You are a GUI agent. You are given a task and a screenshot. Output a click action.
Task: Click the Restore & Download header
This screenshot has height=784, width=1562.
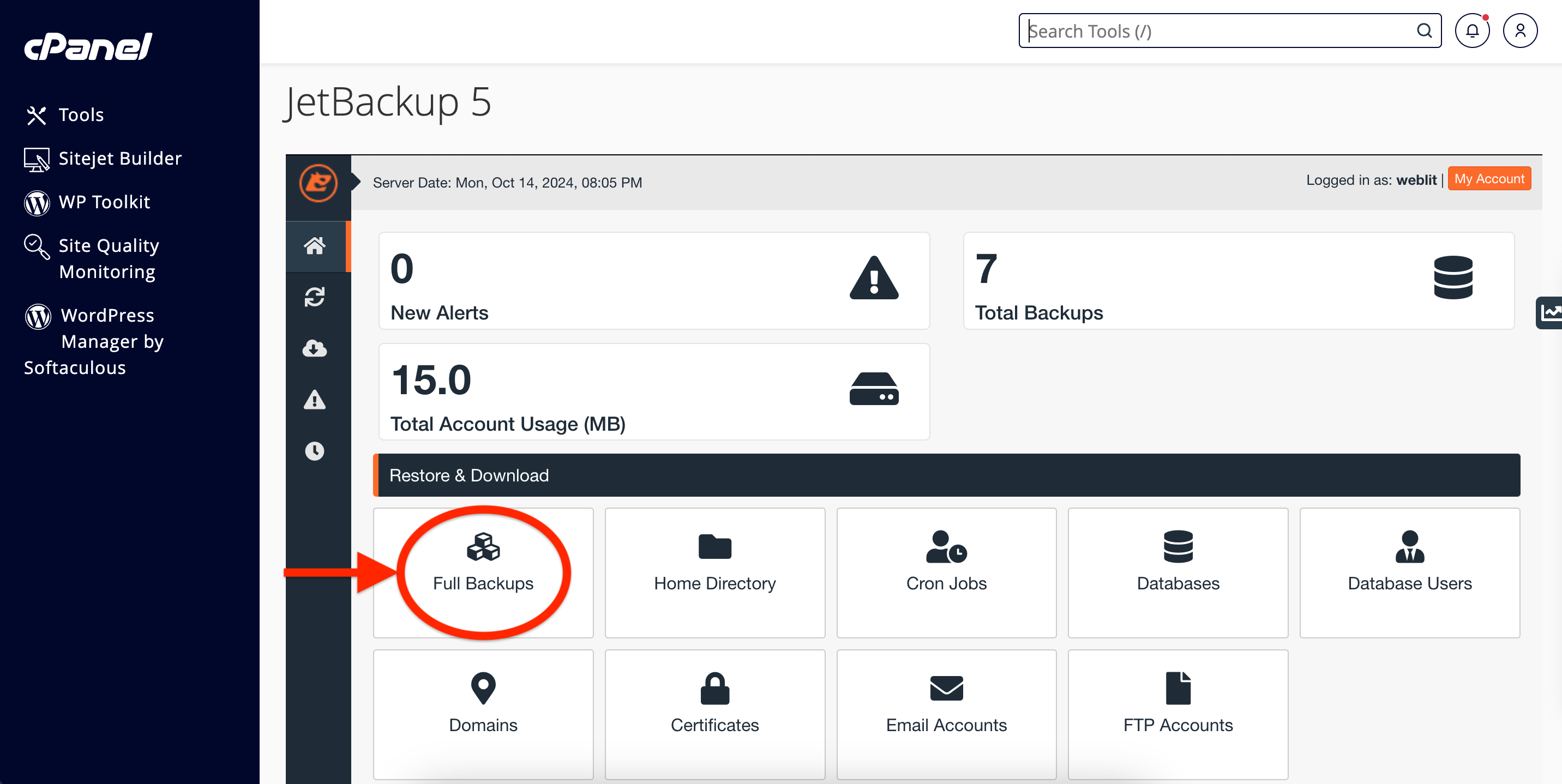click(946, 475)
